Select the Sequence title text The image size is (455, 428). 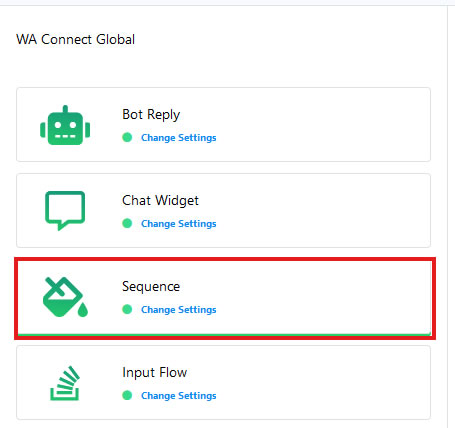click(x=151, y=287)
